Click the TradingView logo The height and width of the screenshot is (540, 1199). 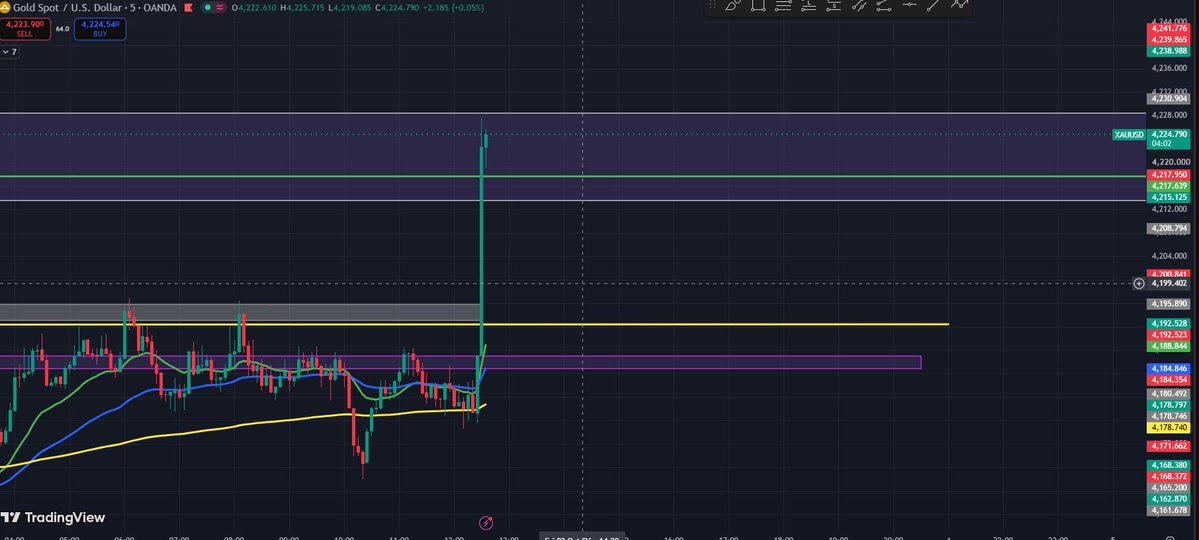click(x=53, y=518)
